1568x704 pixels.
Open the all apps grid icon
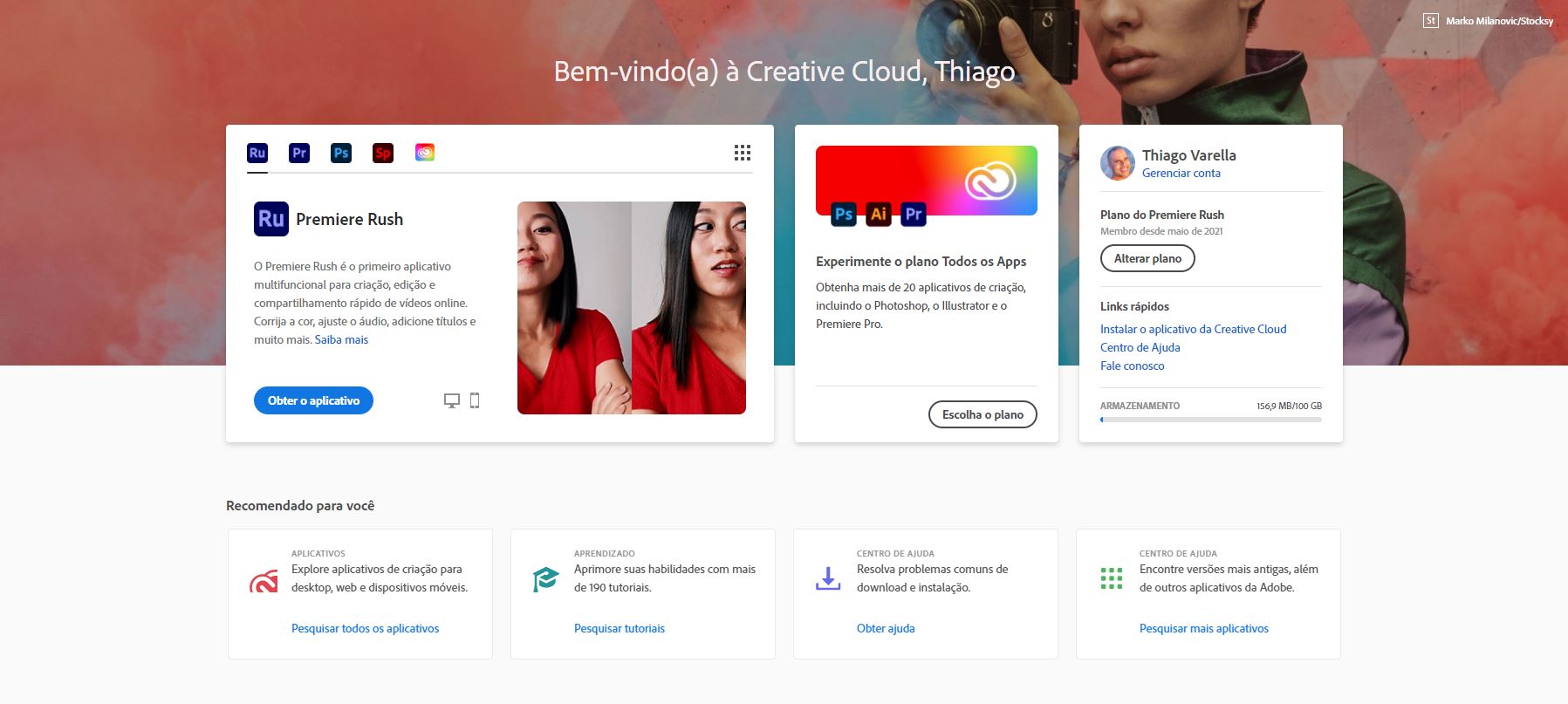pyautogui.click(x=743, y=153)
